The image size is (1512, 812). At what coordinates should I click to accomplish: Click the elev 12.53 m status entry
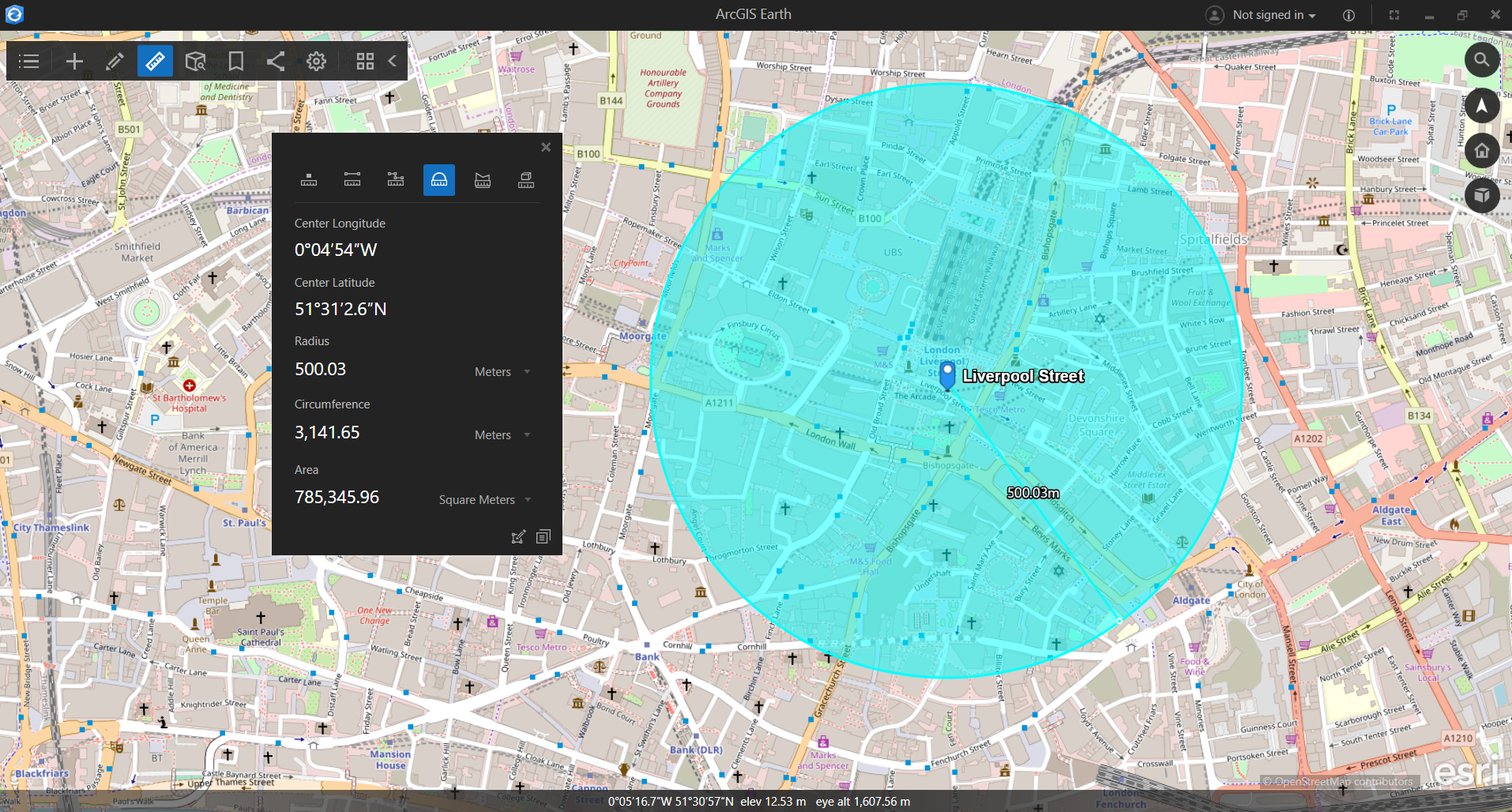point(773,802)
